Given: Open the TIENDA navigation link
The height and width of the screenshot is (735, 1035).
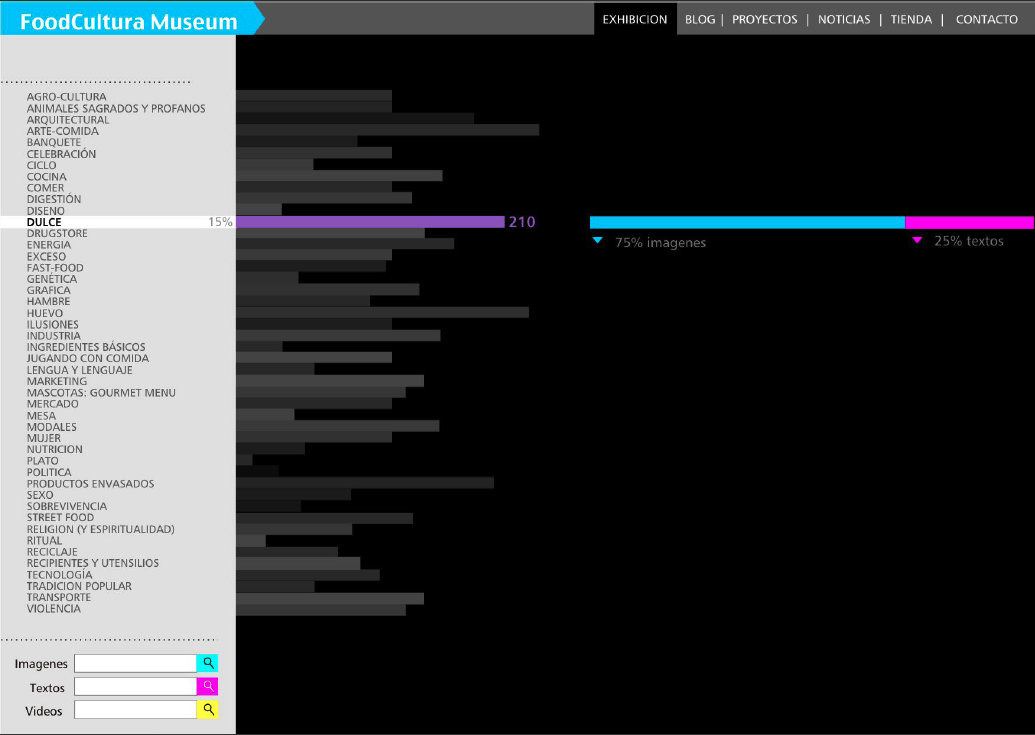Looking at the screenshot, I should point(911,19).
